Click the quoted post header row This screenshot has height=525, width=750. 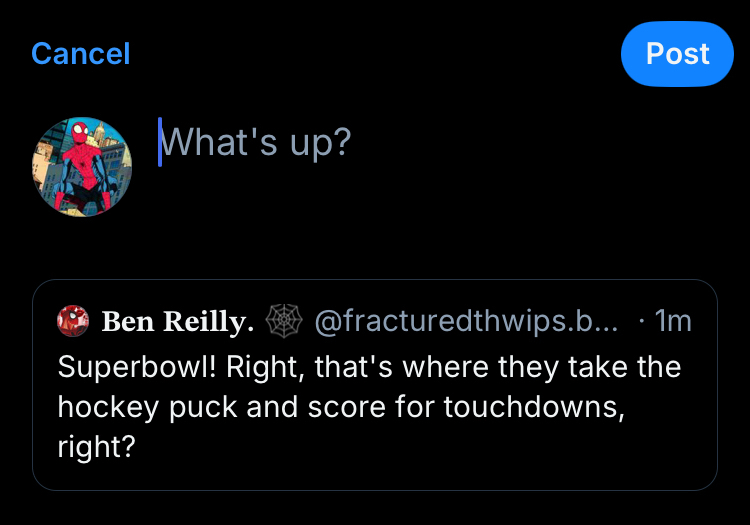tap(375, 321)
